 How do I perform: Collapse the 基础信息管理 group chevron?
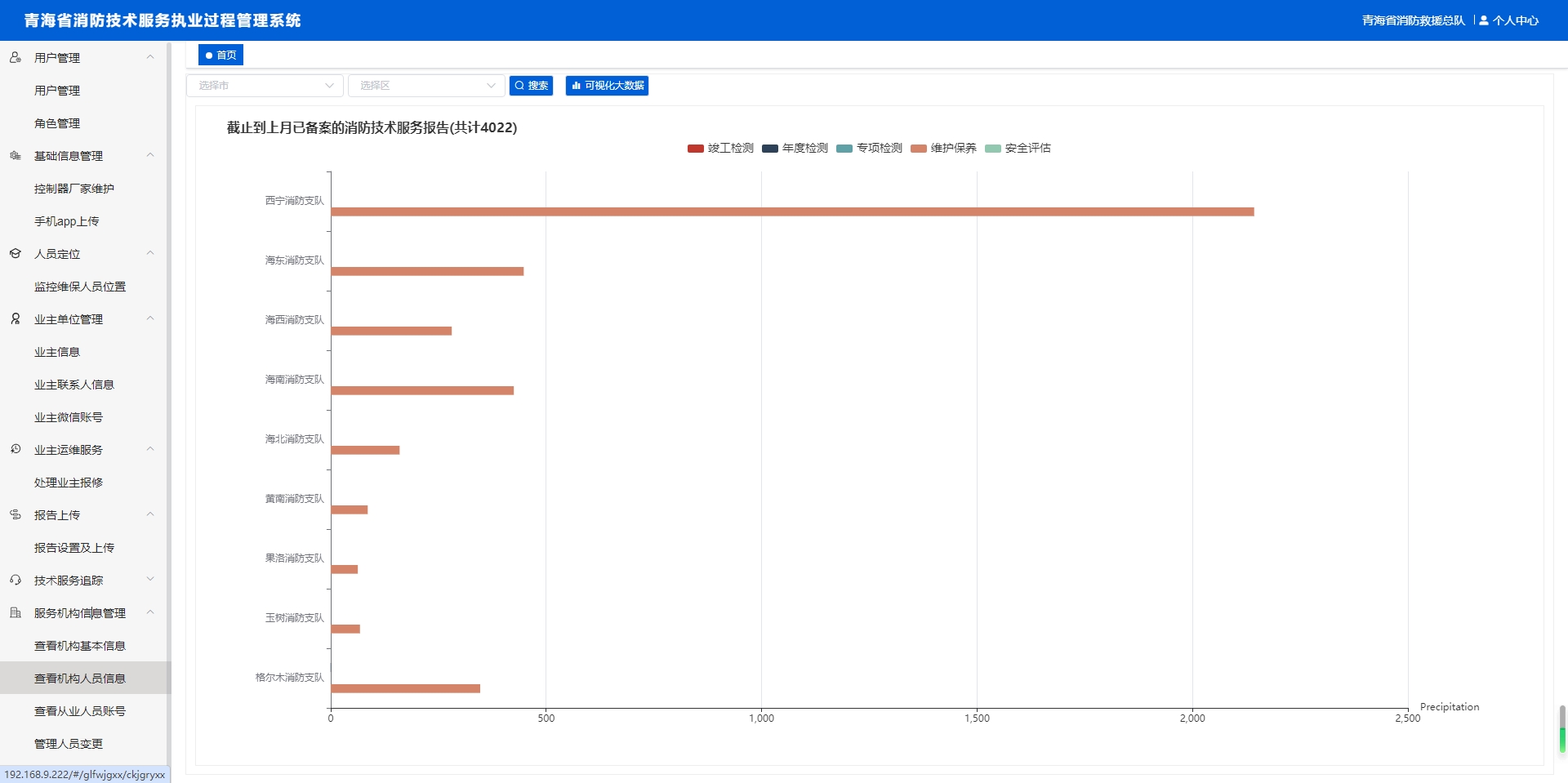150,155
